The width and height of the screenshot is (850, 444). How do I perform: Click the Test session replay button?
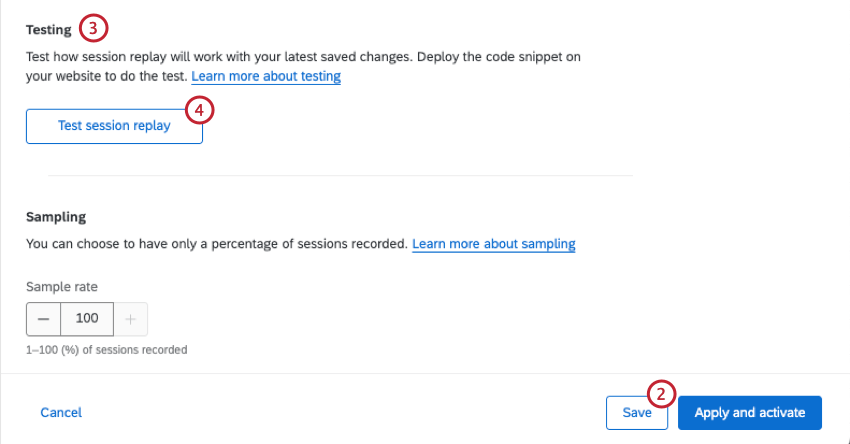pyautogui.click(x=114, y=126)
